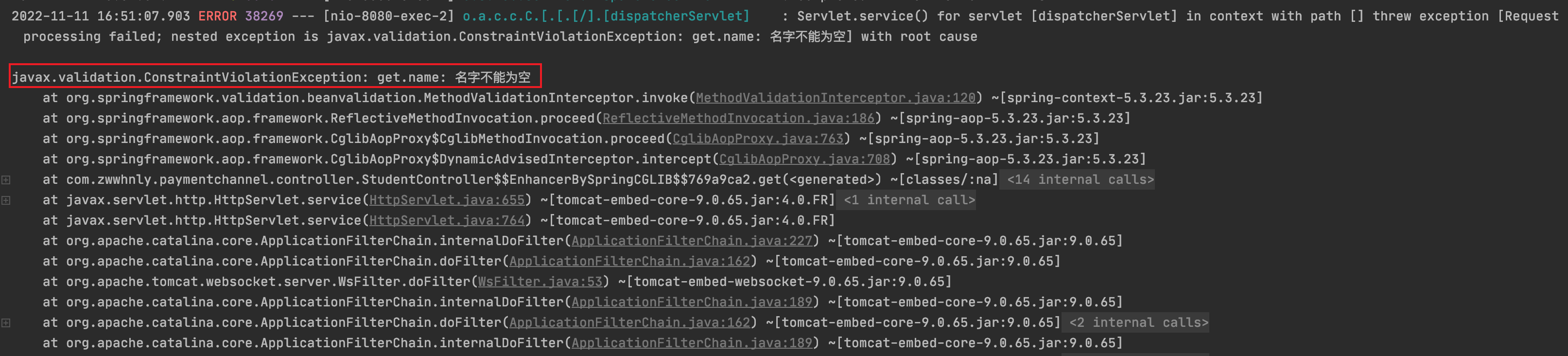1568x356 pixels.
Task: Open first ApplicationFilterChain.java:162 link
Action: [630, 261]
